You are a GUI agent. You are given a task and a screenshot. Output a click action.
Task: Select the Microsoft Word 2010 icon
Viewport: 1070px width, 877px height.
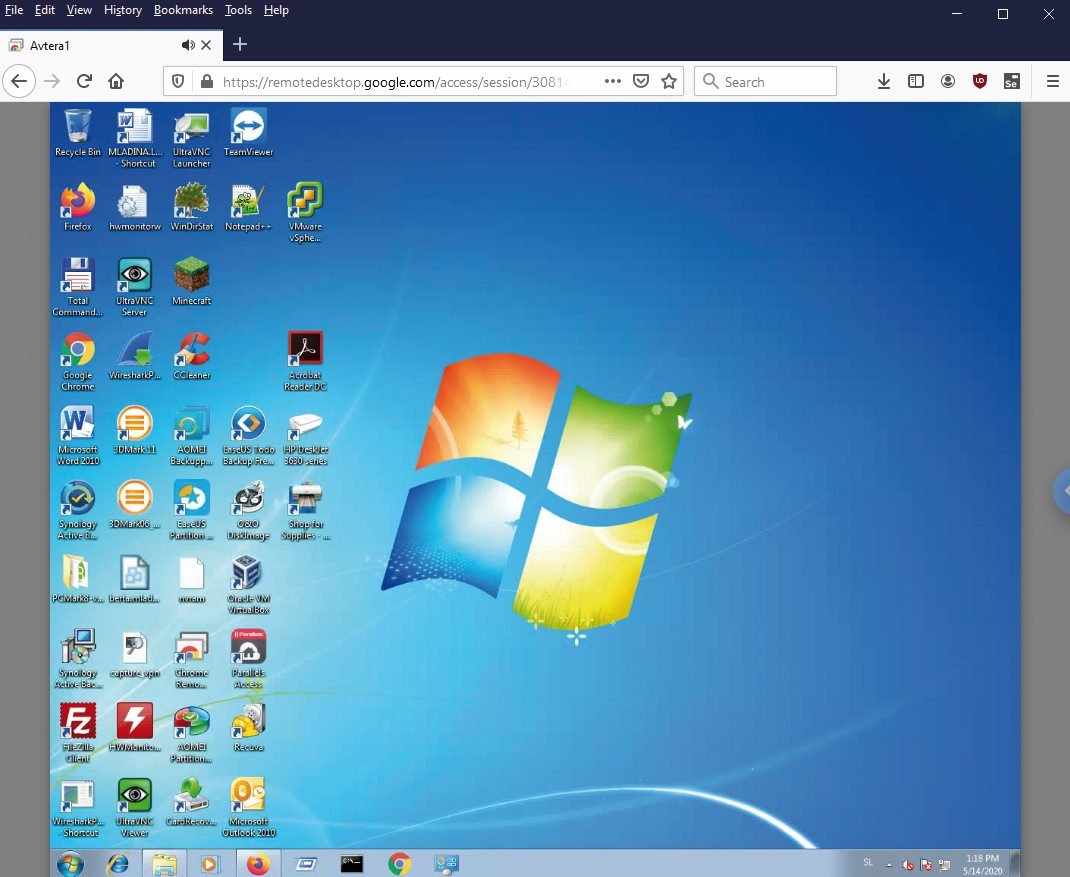pyautogui.click(x=77, y=436)
